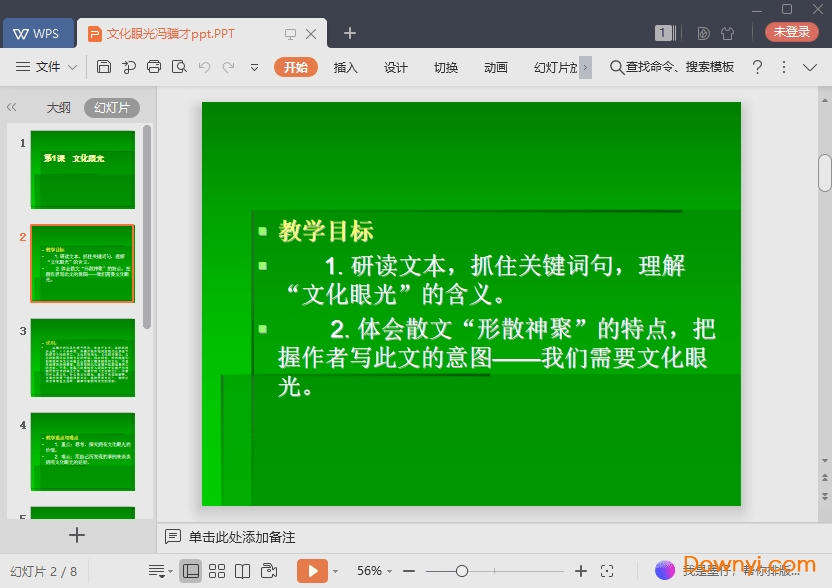Toggle the notes display button
Image resolution: width=832 pixels, height=588 pixels.
coord(157,571)
